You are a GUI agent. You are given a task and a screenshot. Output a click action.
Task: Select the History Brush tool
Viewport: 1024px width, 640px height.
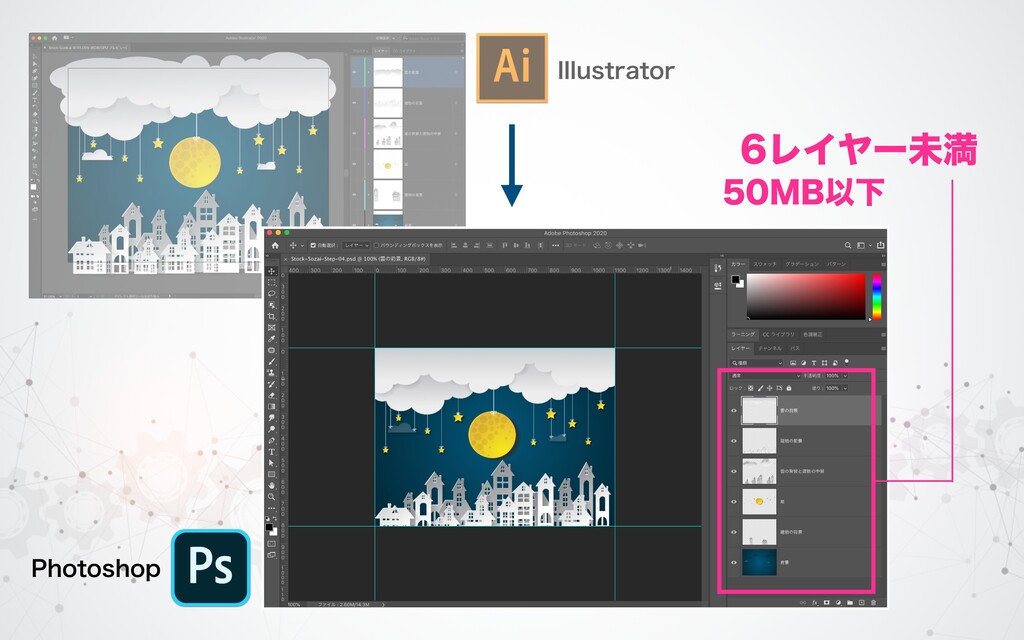tap(272, 384)
